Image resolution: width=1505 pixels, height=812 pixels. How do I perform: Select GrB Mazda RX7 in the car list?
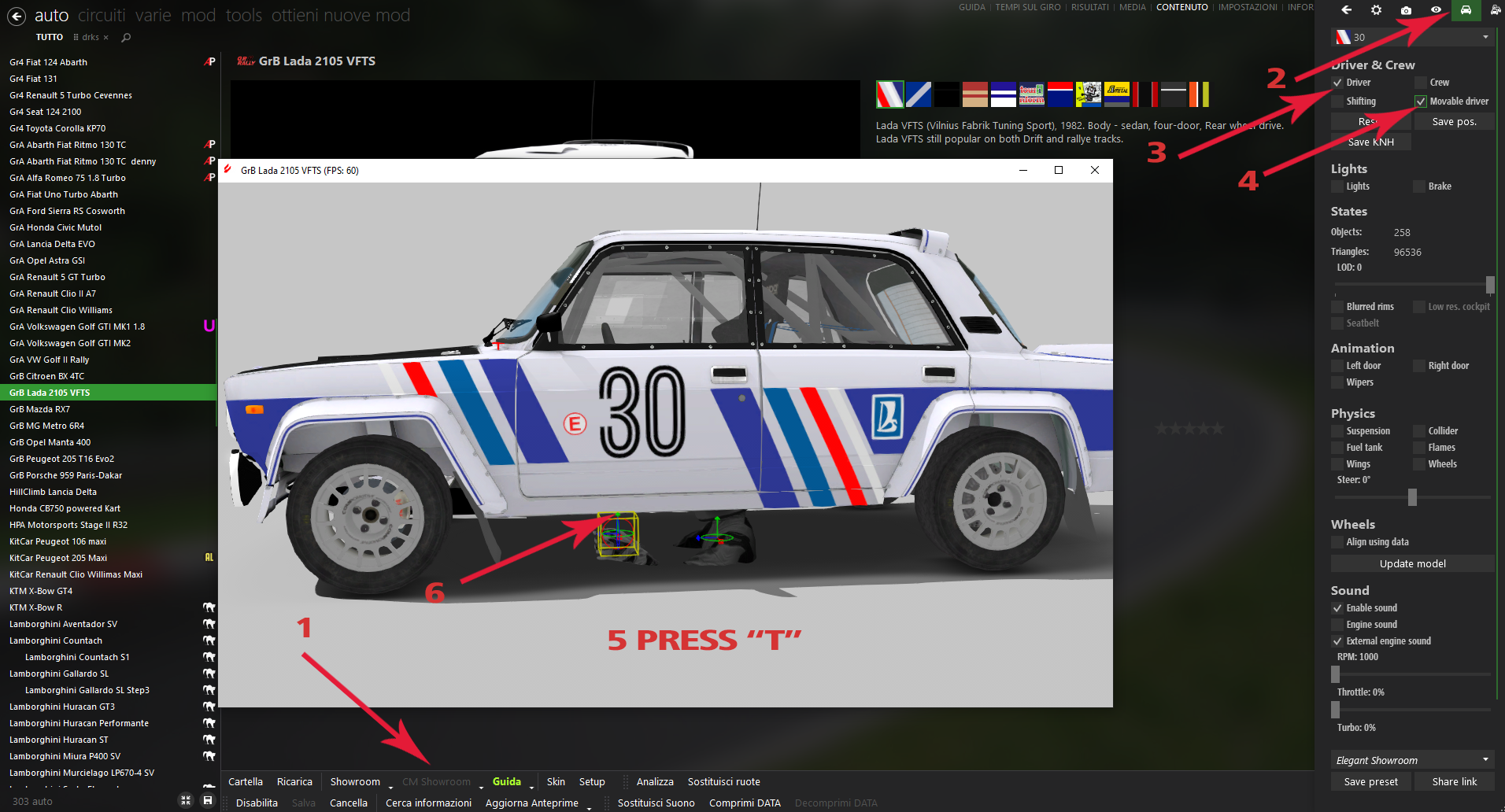tap(108, 409)
